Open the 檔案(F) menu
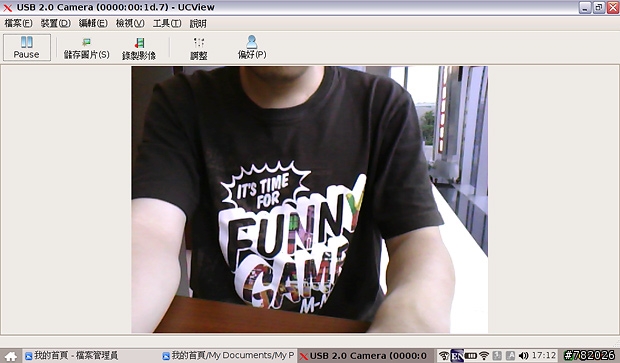This screenshot has height=363, width=620. point(18,23)
